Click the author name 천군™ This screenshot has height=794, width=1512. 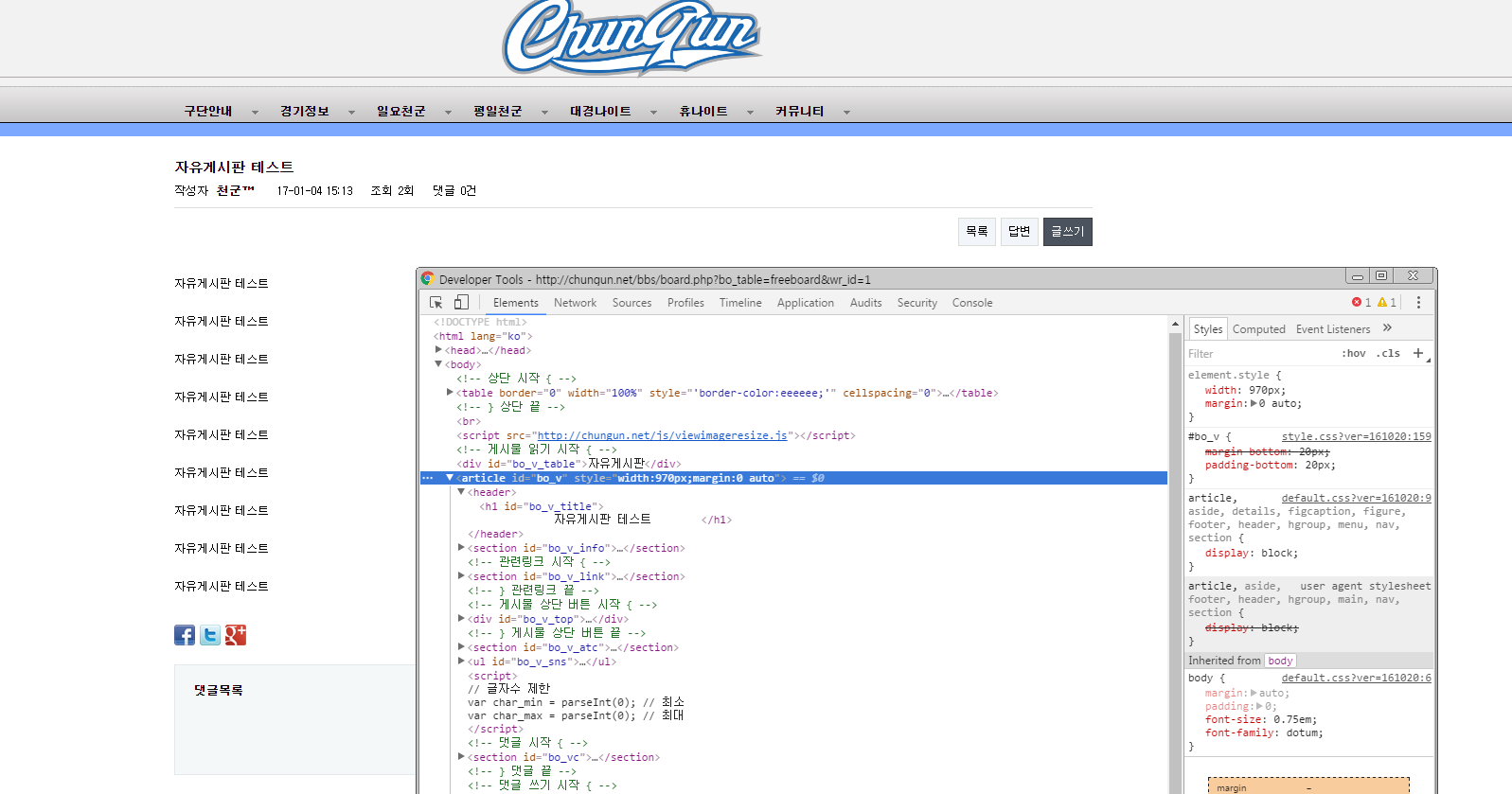point(235,191)
